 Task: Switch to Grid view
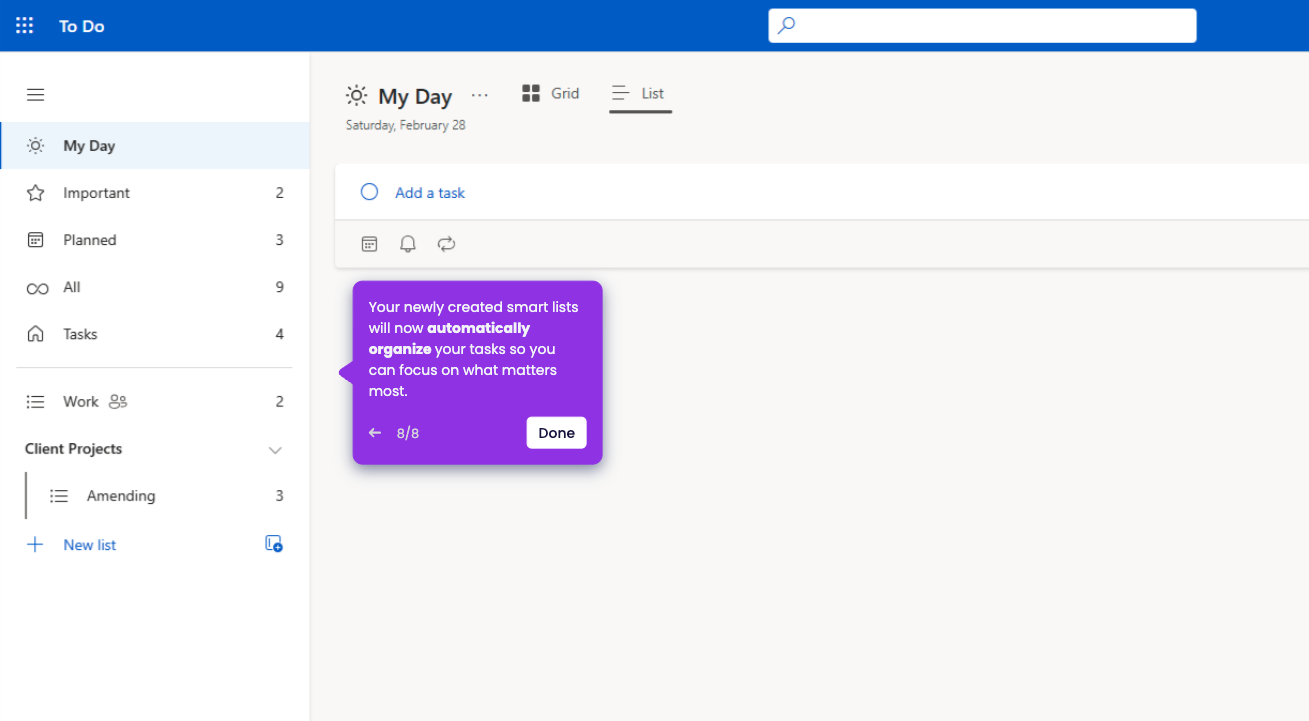tap(551, 93)
